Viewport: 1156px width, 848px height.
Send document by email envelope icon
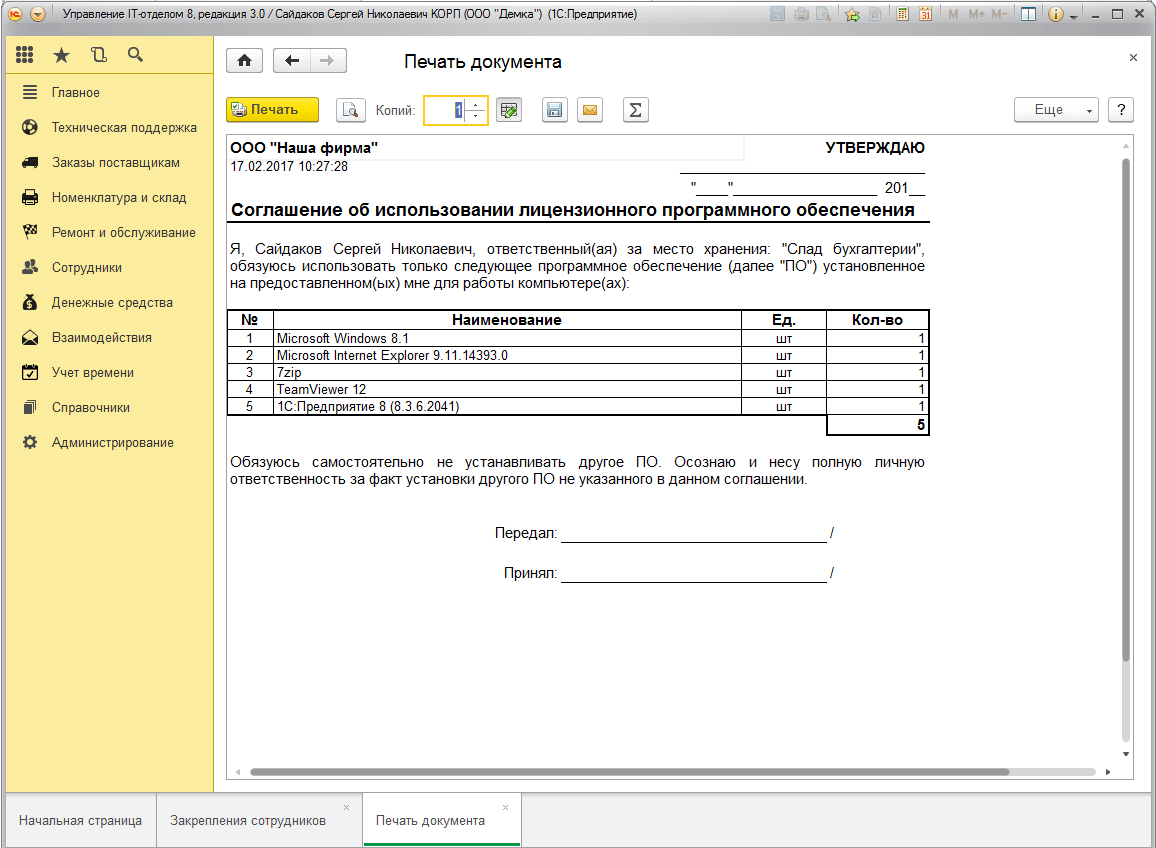pos(590,110)
